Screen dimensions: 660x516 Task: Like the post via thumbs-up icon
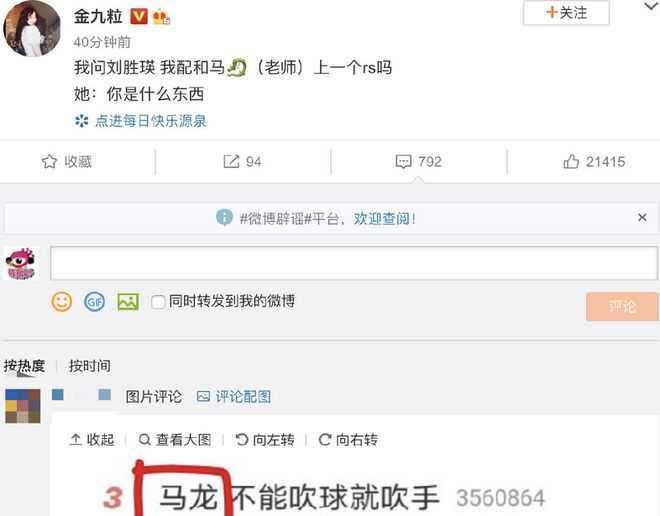571,162
